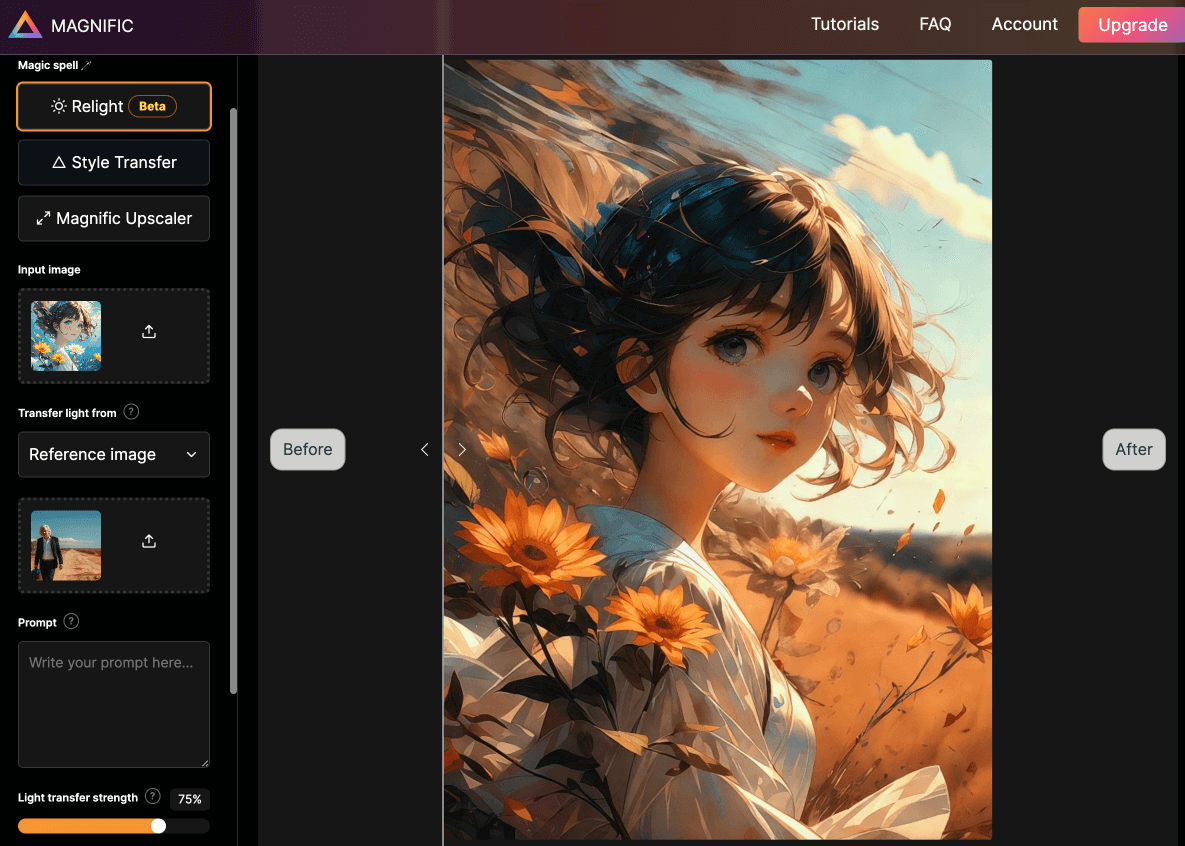1185x846 pixels.
Task: Choose the Magnific Upscaler mode
Action: coord(114,218)
